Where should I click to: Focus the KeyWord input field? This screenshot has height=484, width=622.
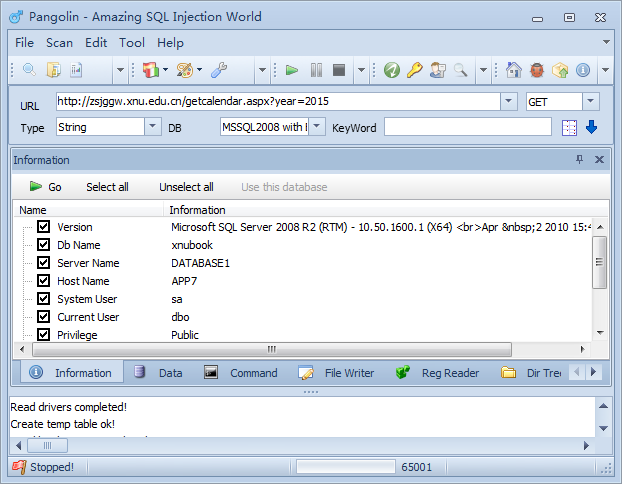pos(468,127)
